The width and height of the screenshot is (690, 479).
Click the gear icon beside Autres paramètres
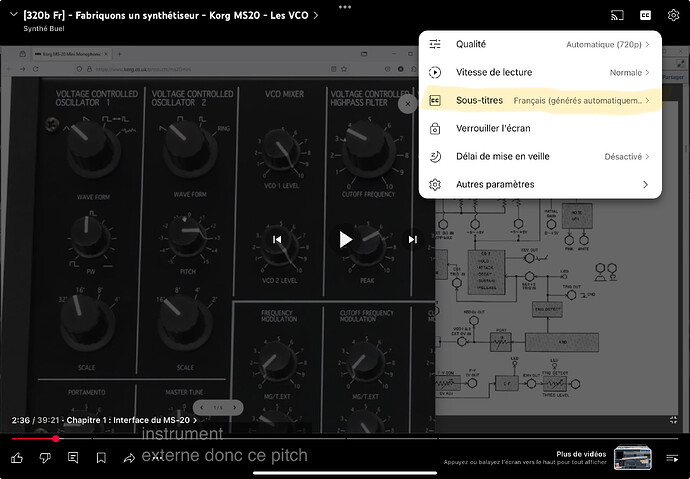coord(435,184)
